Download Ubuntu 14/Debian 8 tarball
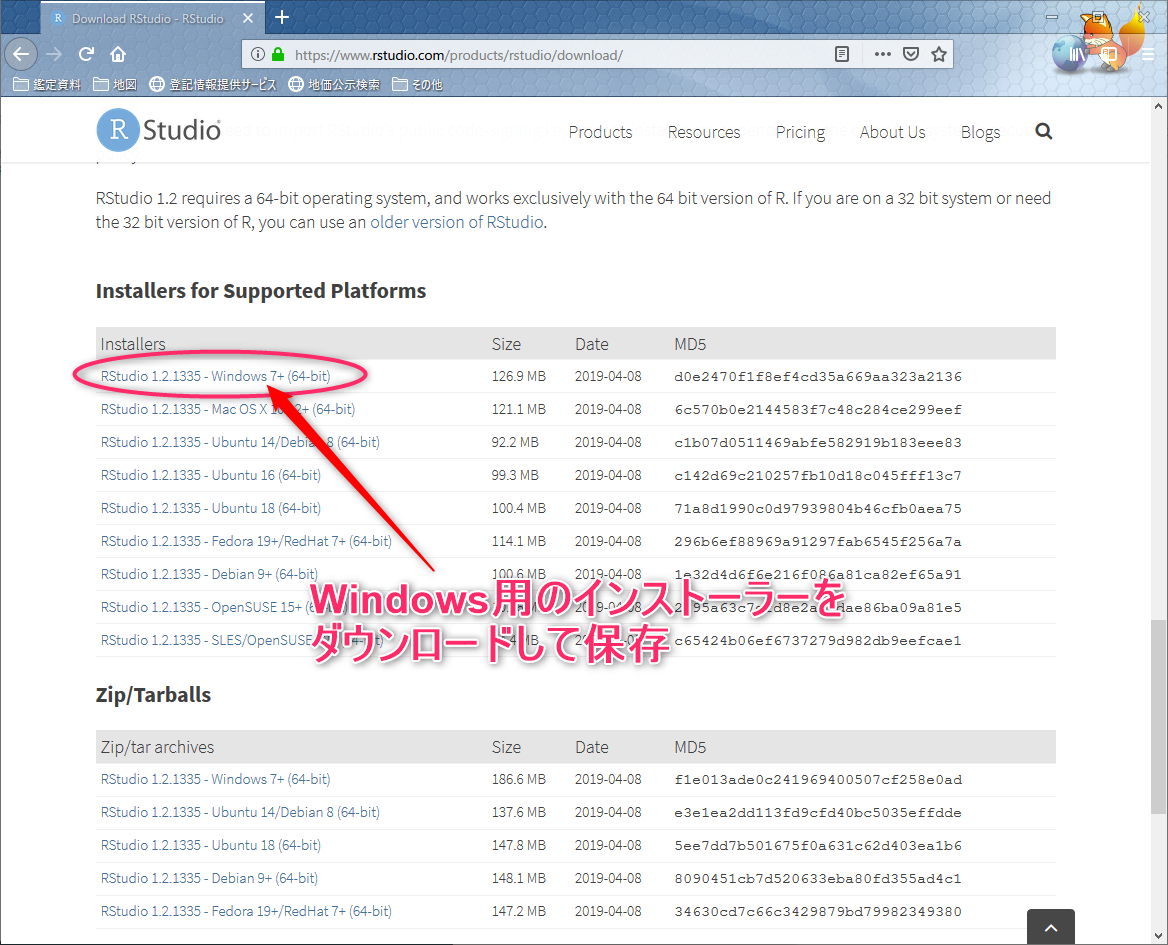Screen dimensions: 1168x945 pos(240,812)
